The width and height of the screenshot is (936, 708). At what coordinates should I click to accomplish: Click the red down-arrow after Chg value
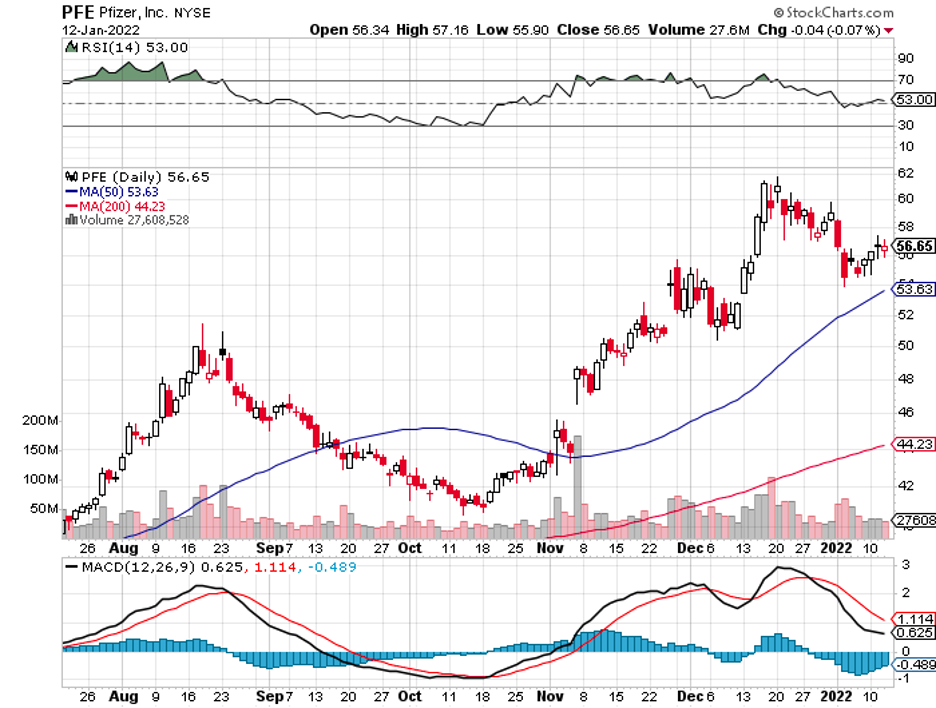(889, 31)
